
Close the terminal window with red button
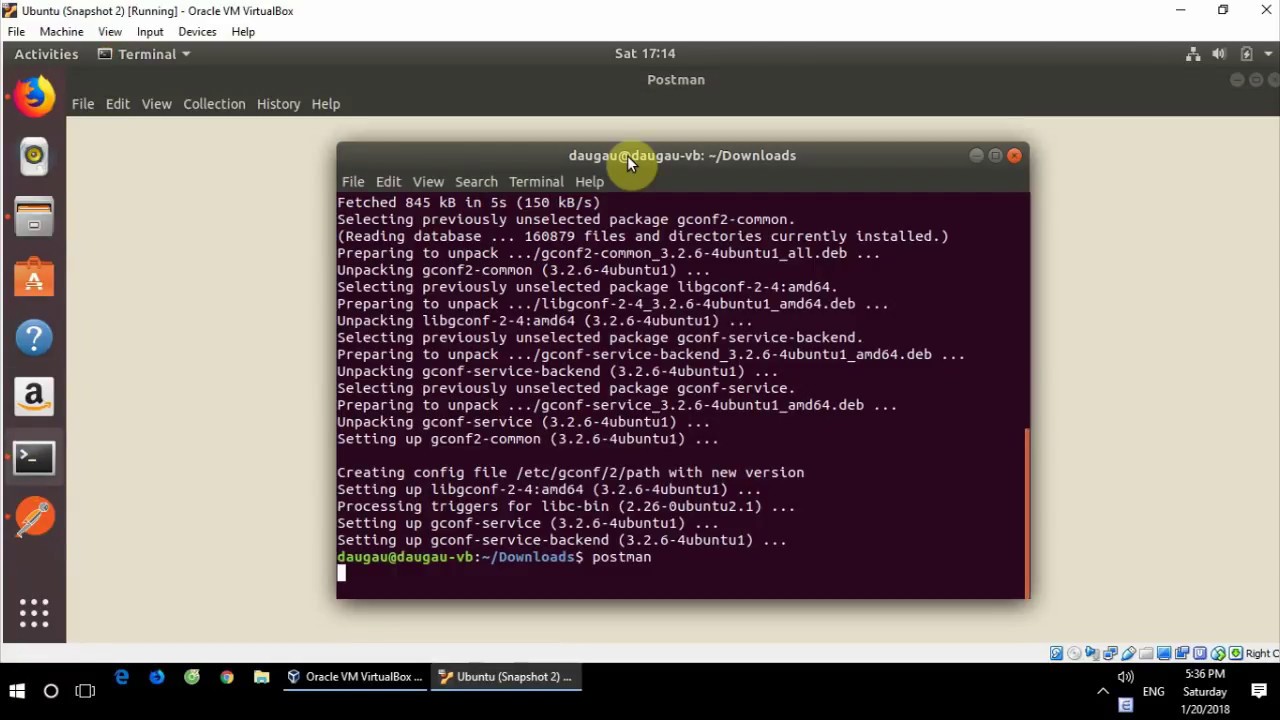(x=1014, y=155)
